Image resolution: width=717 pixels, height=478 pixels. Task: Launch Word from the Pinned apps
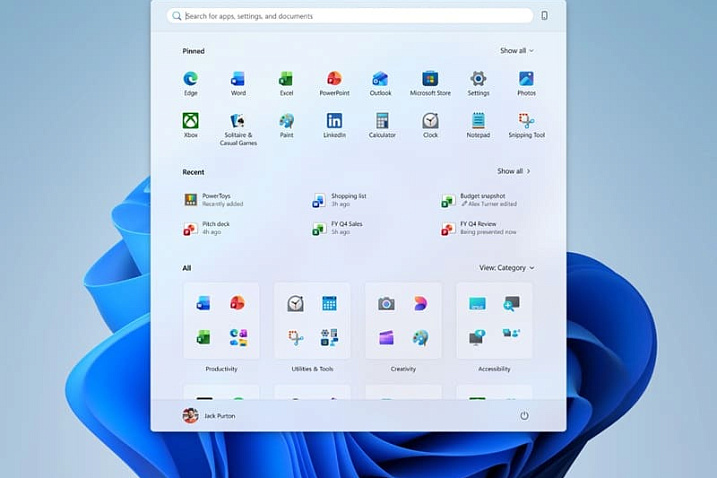click(x=238, y=83)
